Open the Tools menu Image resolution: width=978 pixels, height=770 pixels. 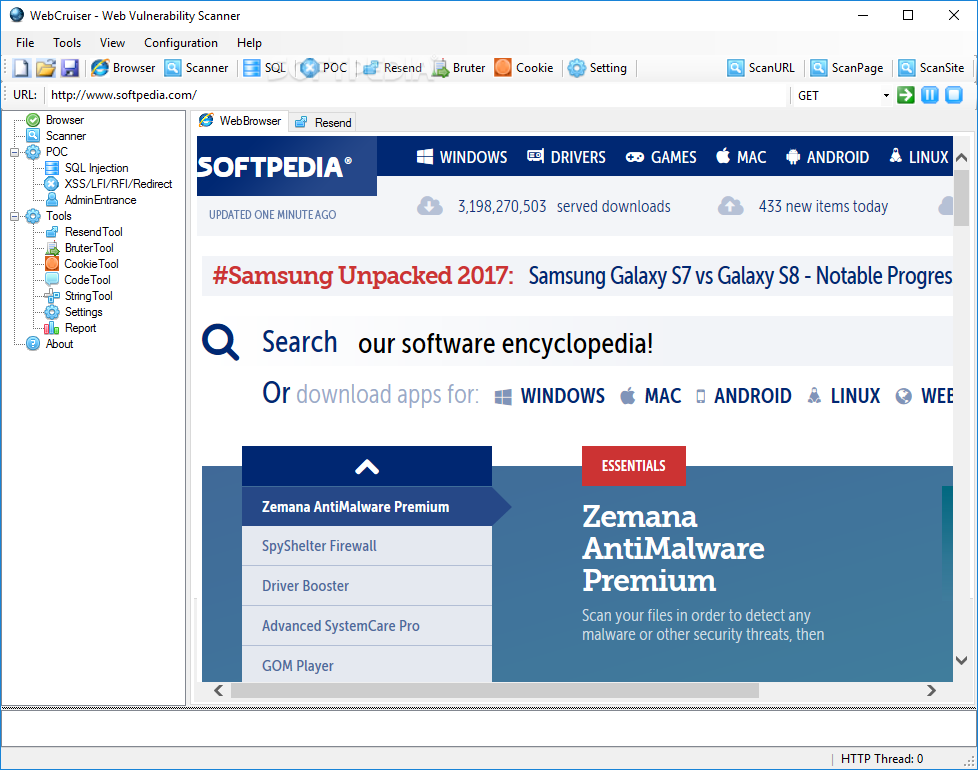[x=67, y=42]
